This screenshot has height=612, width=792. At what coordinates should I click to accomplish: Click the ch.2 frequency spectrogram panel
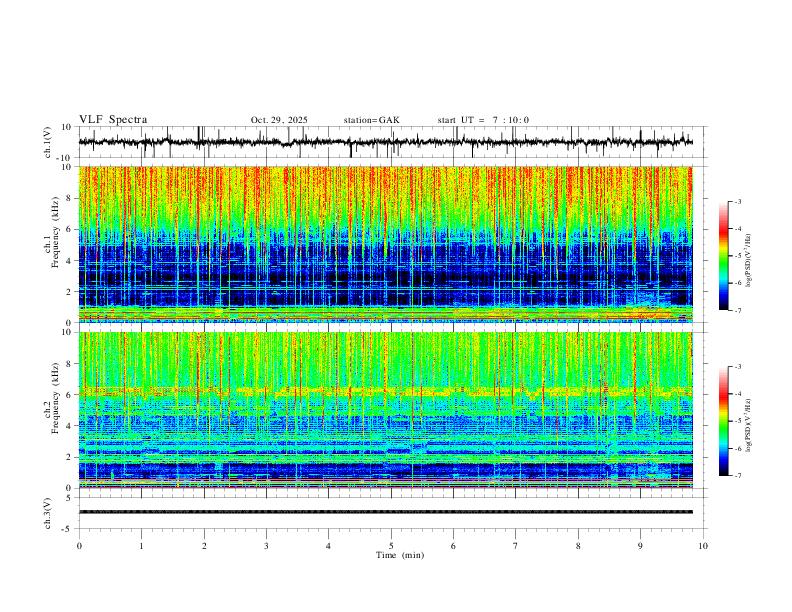coord(386,410)
